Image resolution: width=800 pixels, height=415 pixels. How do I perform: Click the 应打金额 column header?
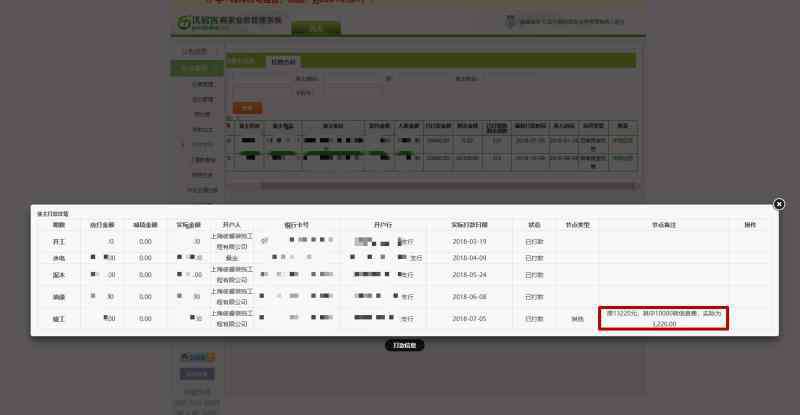(102, 225)
